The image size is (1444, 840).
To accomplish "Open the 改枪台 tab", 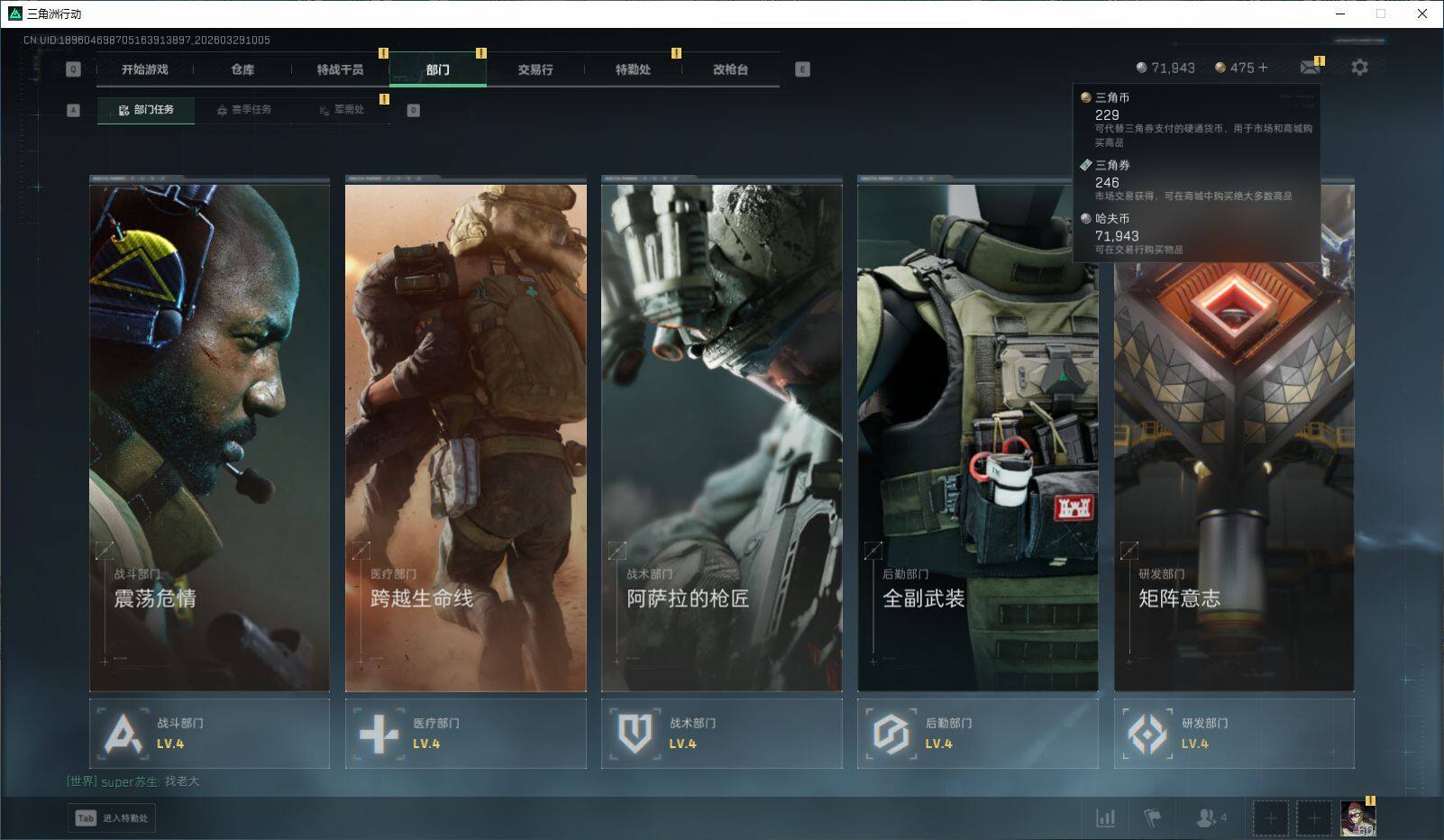I will pyautogui.click(x=730, y=69).
